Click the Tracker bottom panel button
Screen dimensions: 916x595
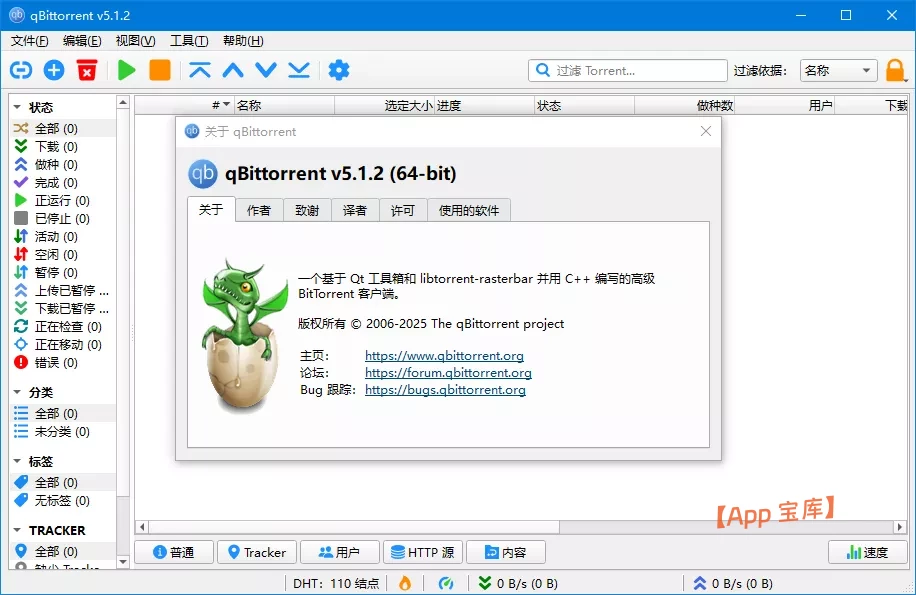point(257,552)
